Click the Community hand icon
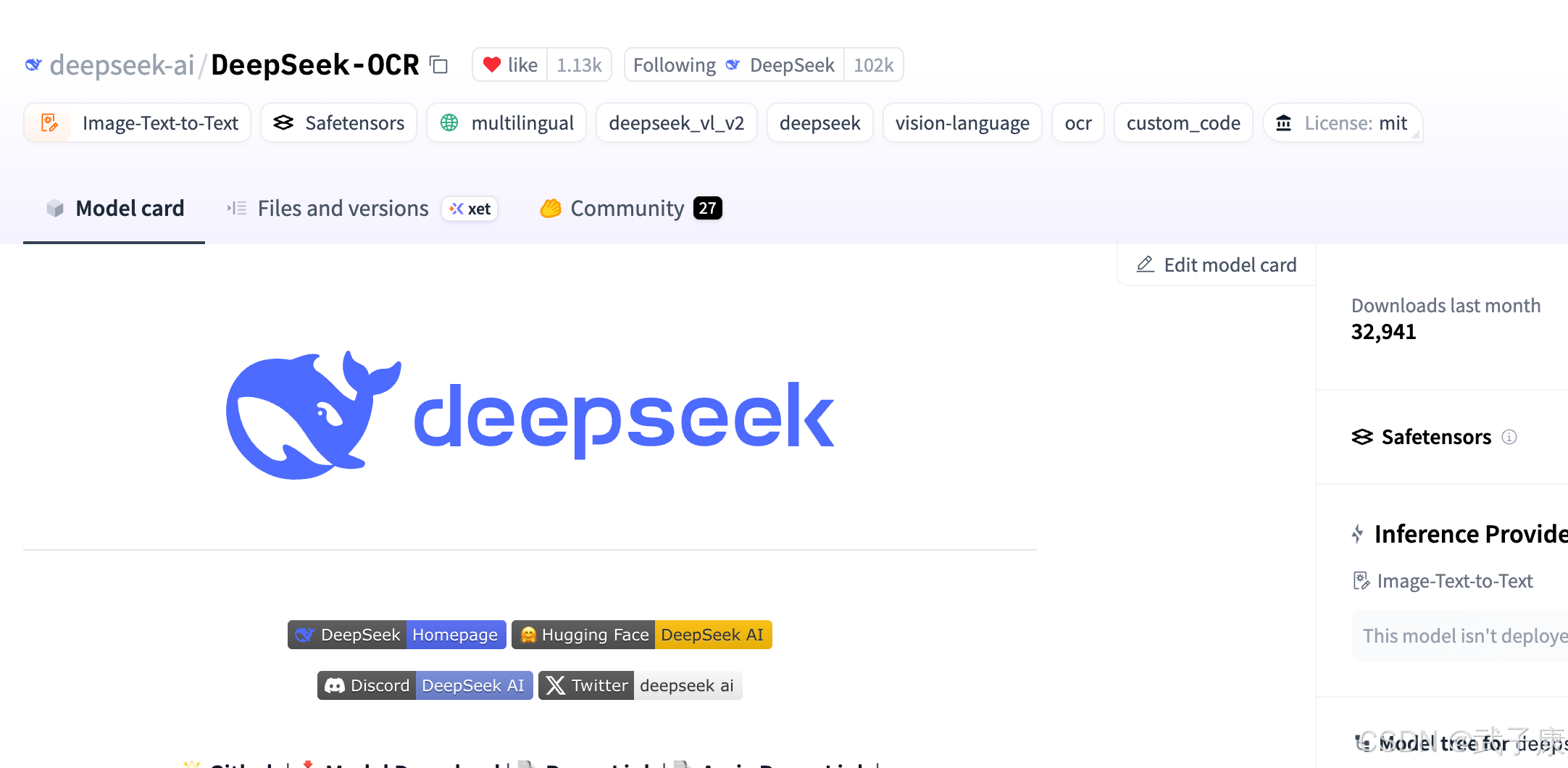 coord(551,209)
